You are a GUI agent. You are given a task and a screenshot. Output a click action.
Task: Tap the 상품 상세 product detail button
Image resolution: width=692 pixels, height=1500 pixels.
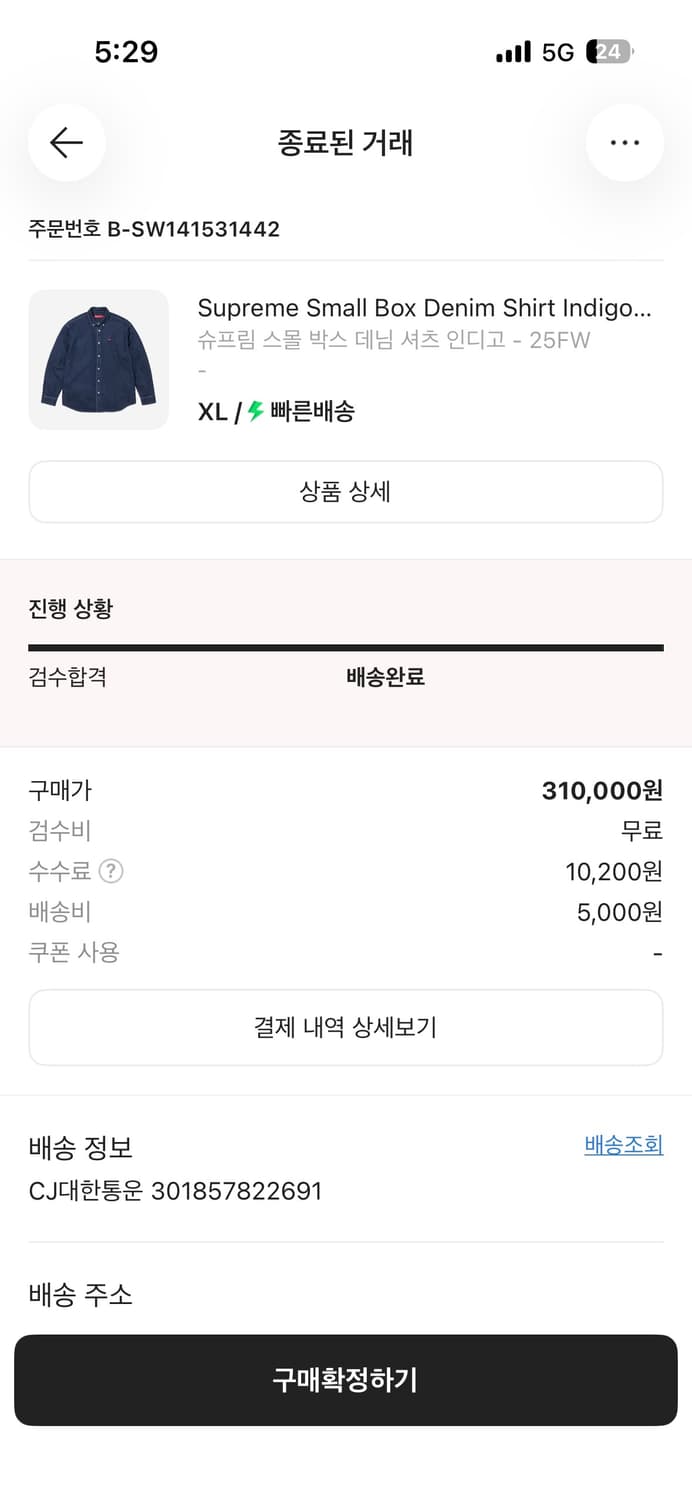point(346,491)
